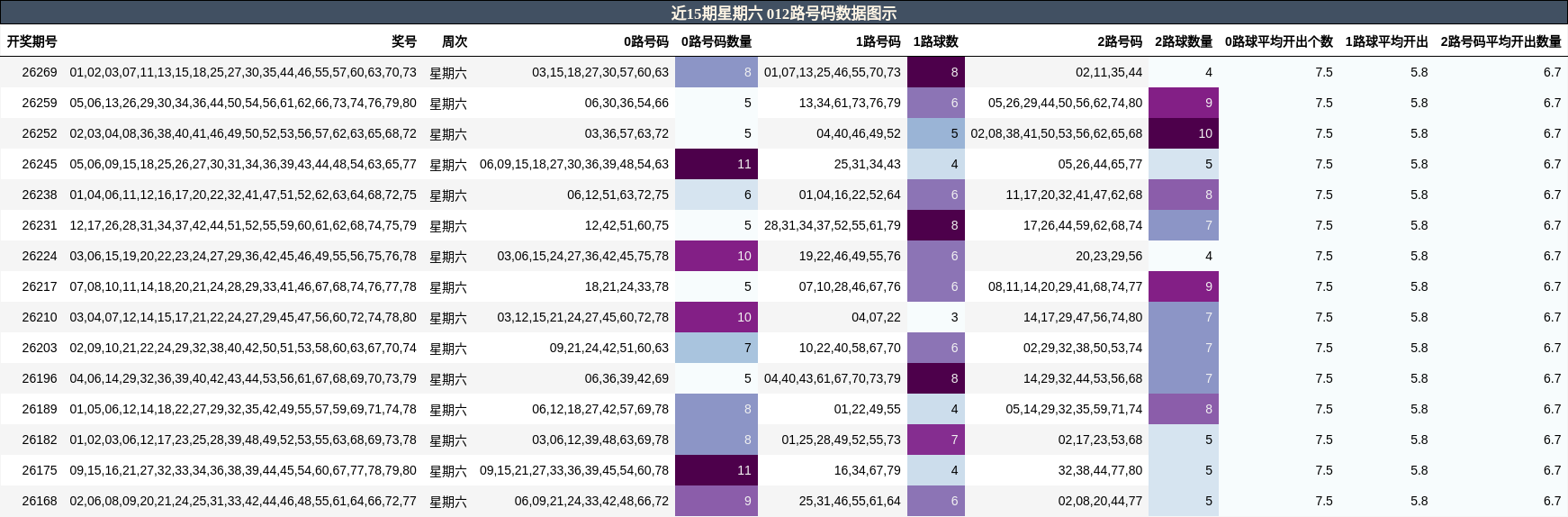Click issue number 26175
Viewport: 1568px width, 517px height.
point(40,470)
